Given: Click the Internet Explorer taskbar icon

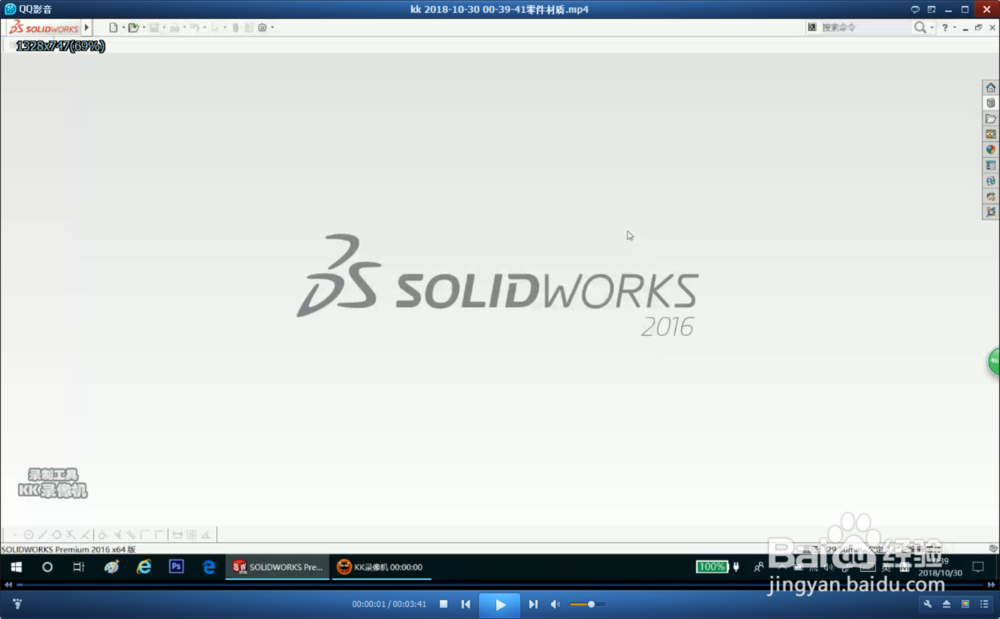Looking at the screenshot, I should click(144, 567).
